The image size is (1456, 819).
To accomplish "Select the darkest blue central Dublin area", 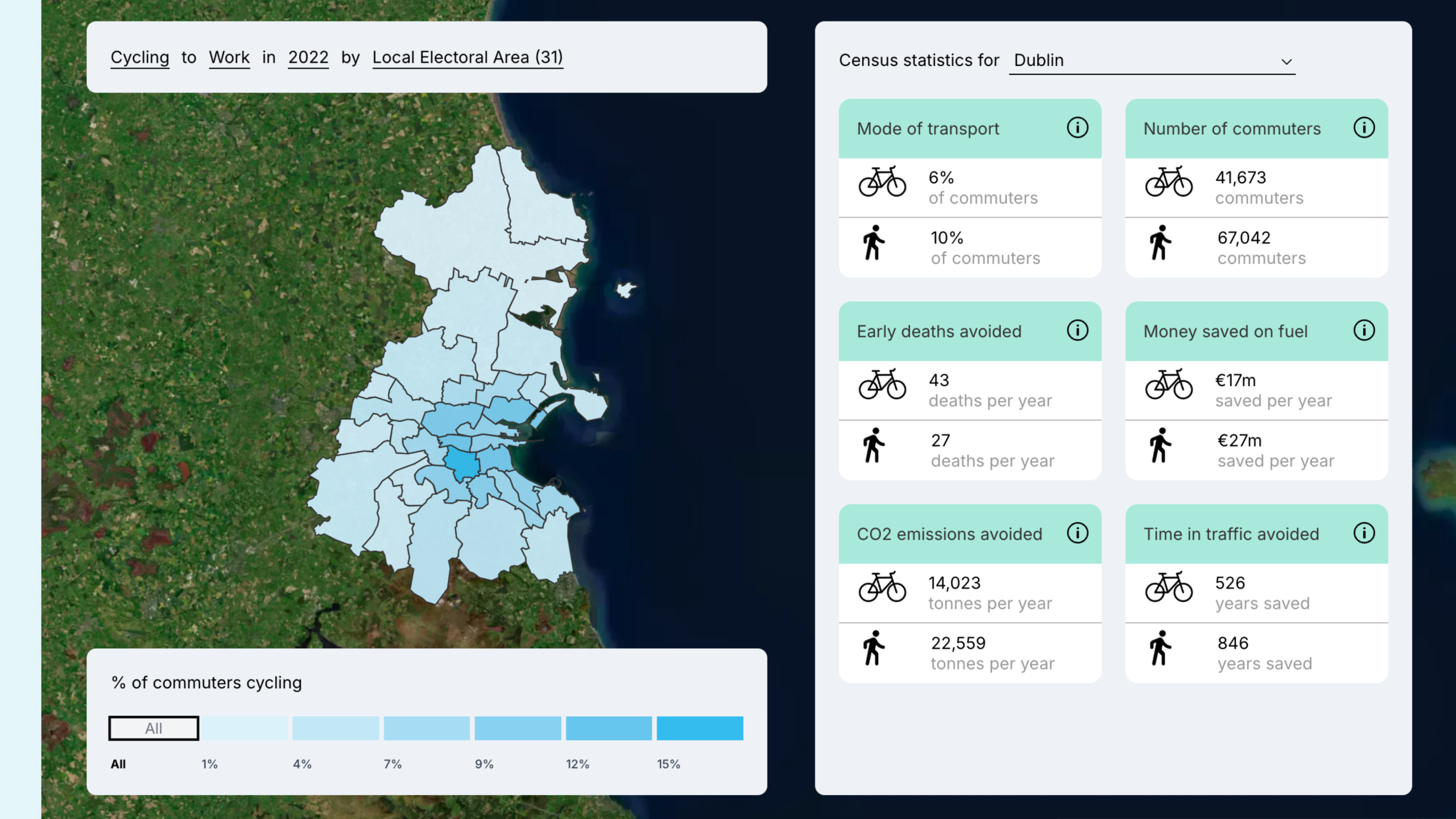I will (462, 464).
